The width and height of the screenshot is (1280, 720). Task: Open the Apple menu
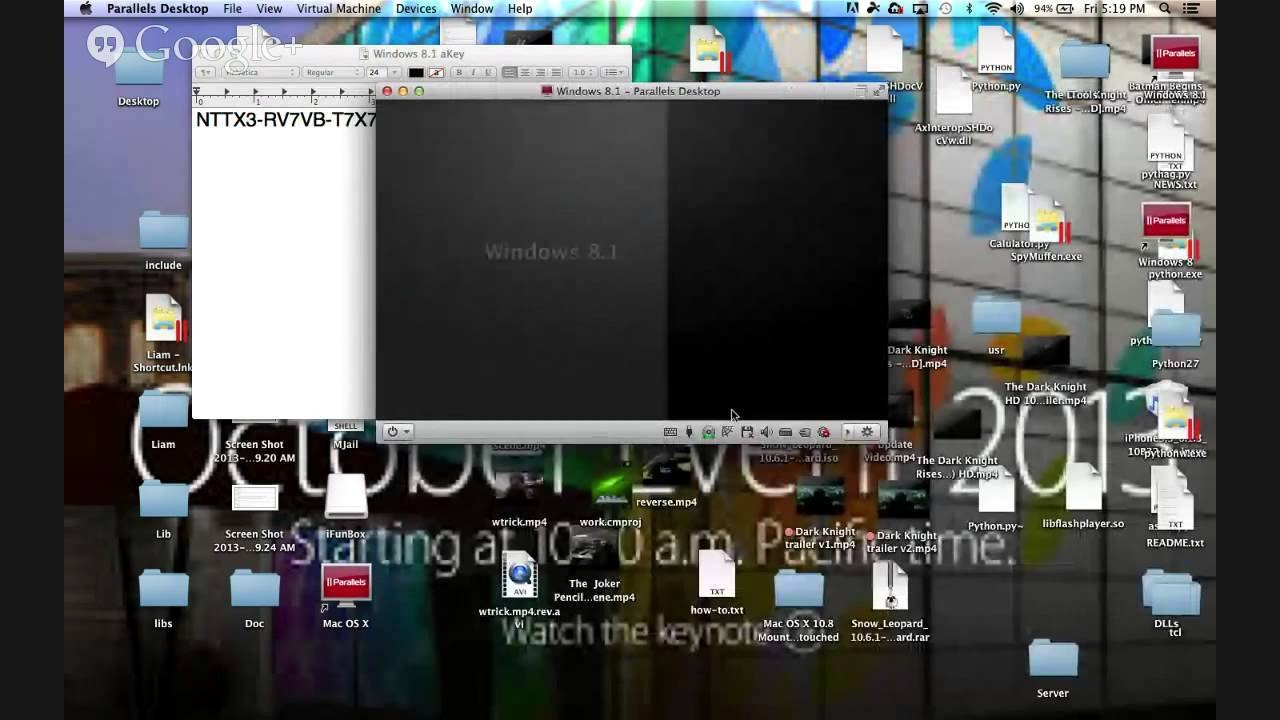(x=85, y=8)
